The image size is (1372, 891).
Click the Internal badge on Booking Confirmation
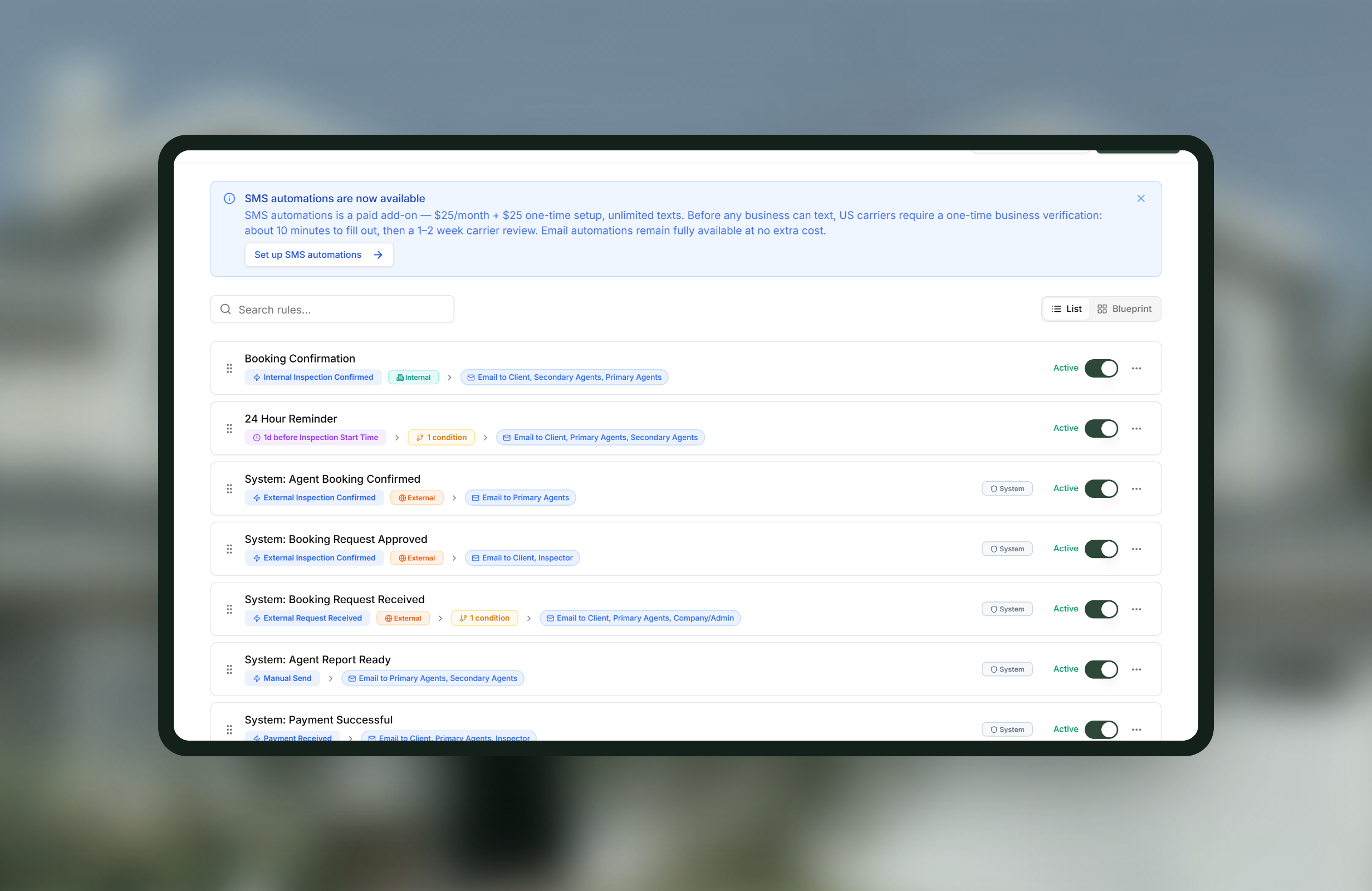click(x=413, y=377)
